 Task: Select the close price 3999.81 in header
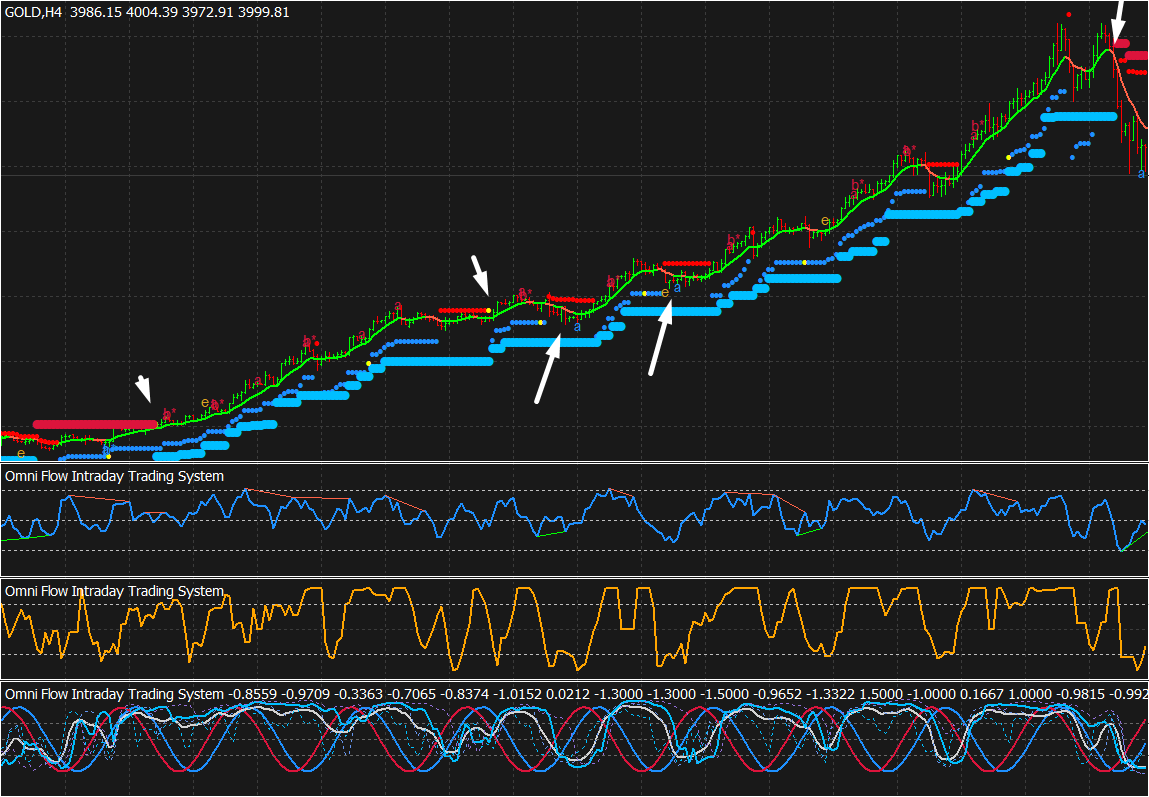(264, 12)
